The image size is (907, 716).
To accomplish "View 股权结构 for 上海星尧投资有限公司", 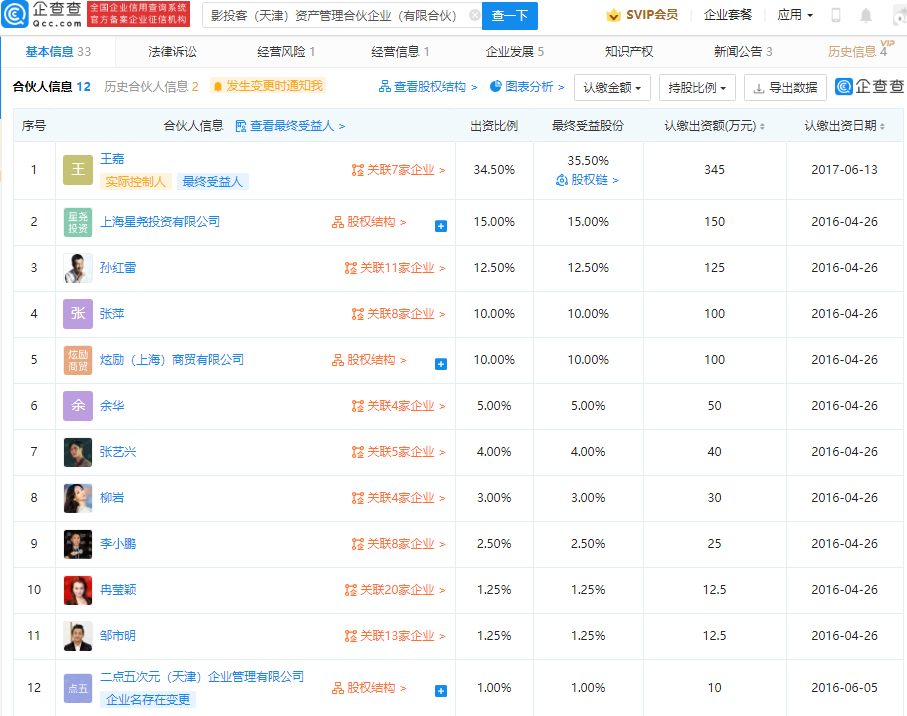I will [x=369, y=222].
